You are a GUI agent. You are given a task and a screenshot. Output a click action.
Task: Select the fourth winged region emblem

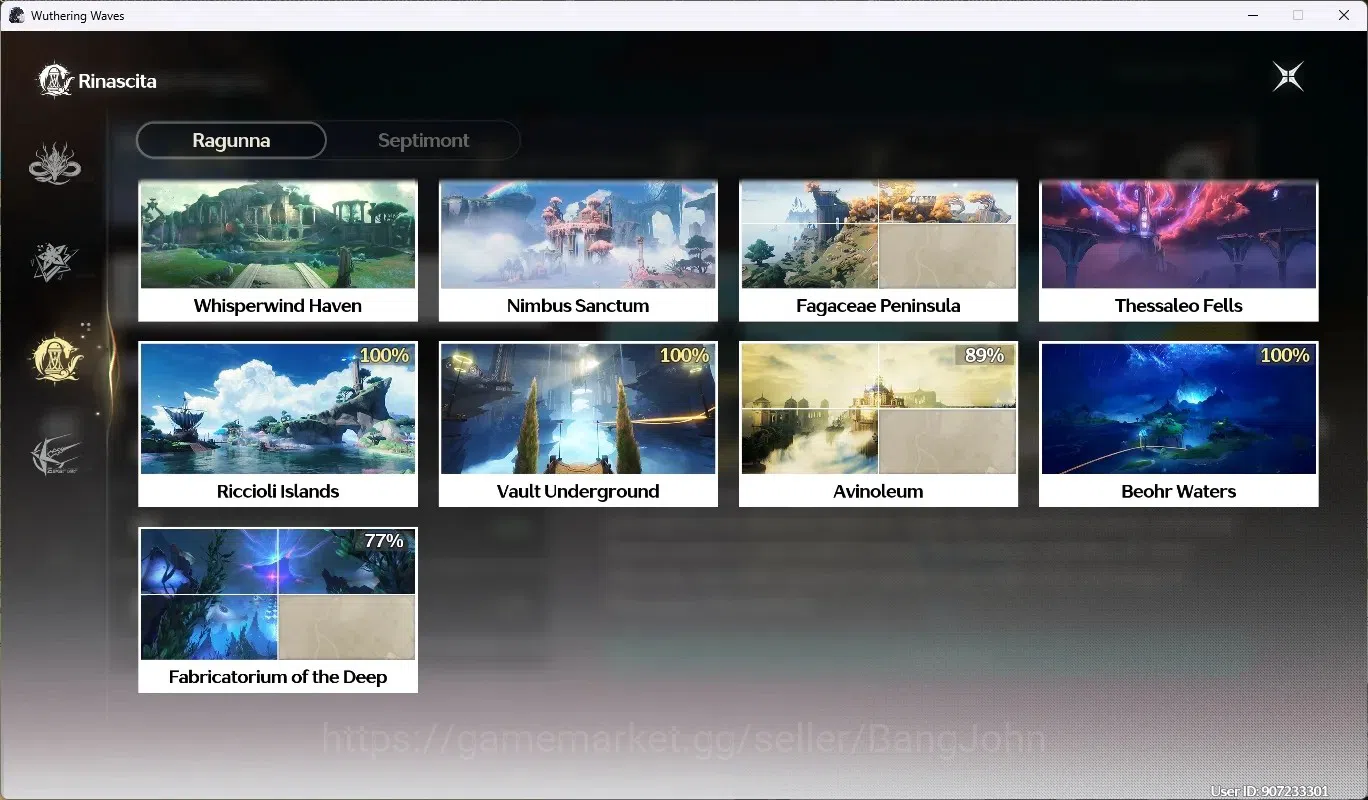(55, 455)
